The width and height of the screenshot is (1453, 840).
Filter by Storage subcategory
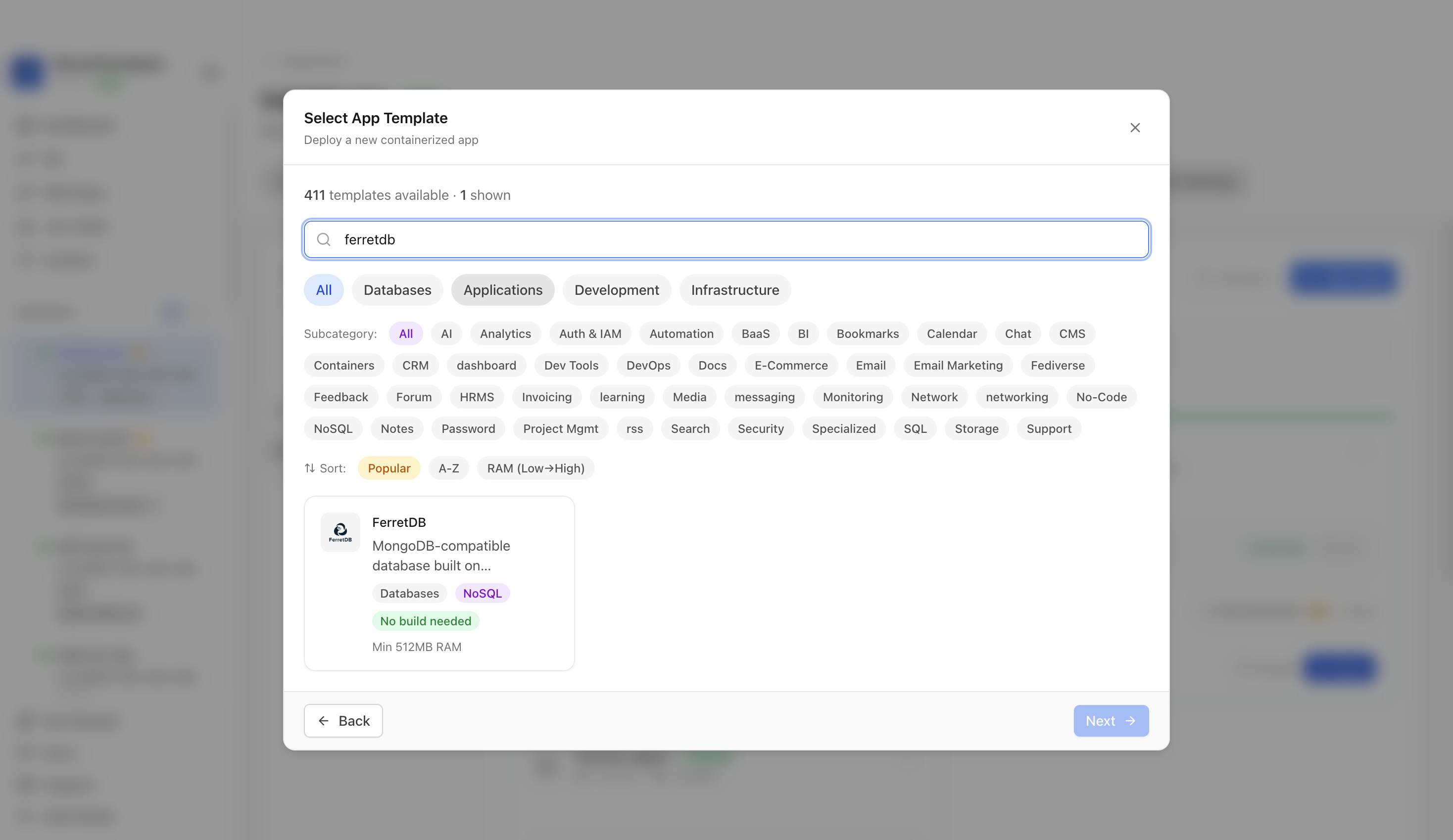click(x=977, y=429)
